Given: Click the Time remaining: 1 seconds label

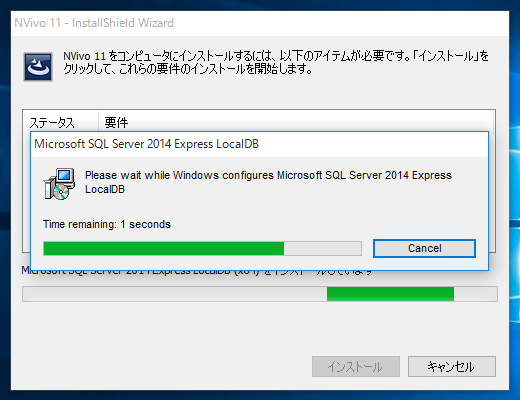Looking at the screenshot, I should coord(107,224).
